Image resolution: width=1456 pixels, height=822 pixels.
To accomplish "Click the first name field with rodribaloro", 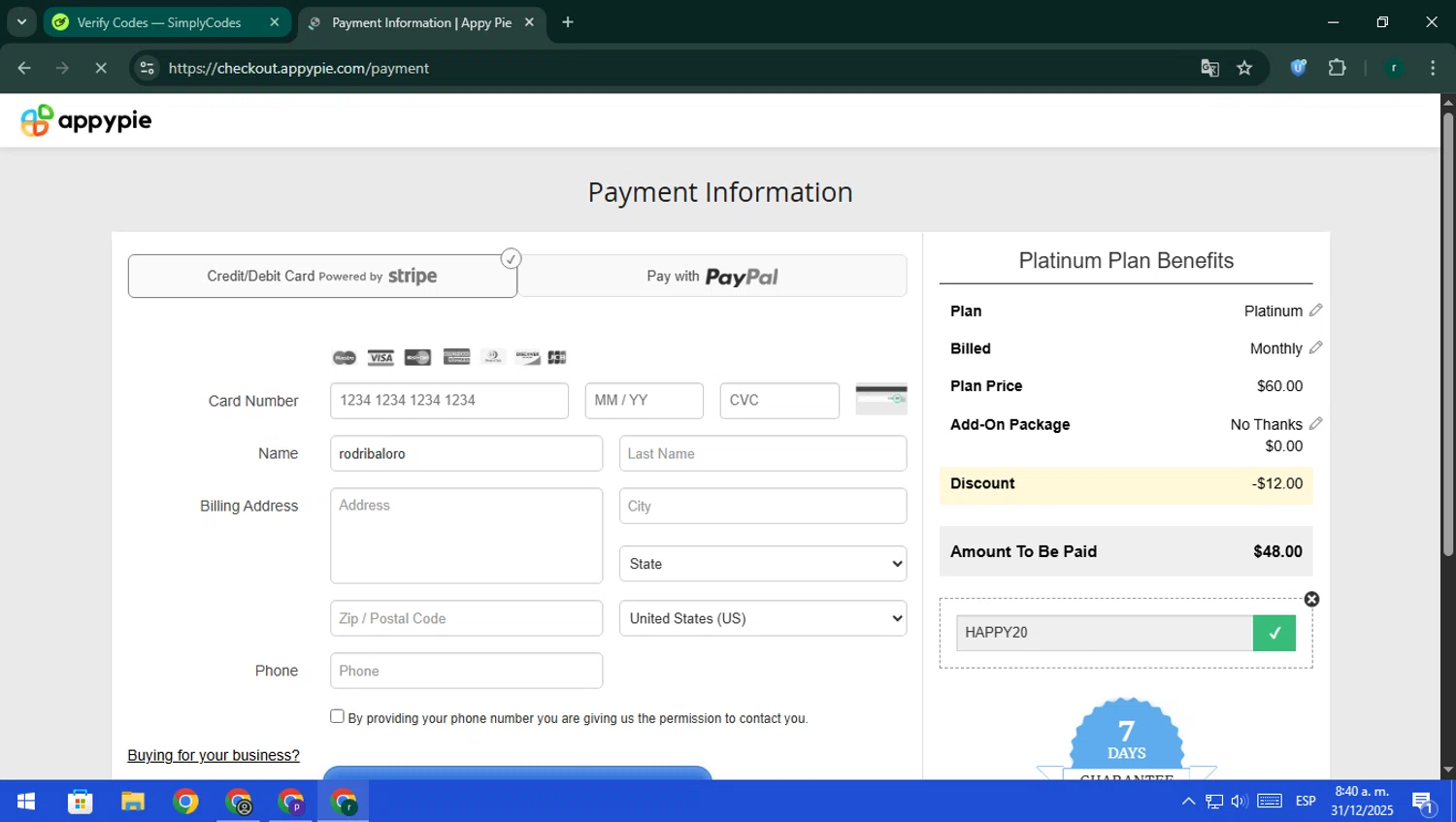I will point(466,453).
